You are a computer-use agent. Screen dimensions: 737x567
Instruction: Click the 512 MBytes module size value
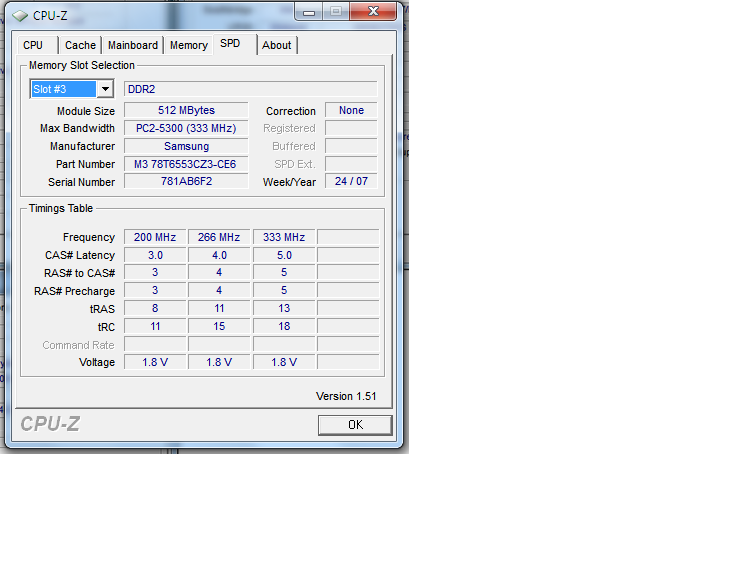(x=186, y=110)
